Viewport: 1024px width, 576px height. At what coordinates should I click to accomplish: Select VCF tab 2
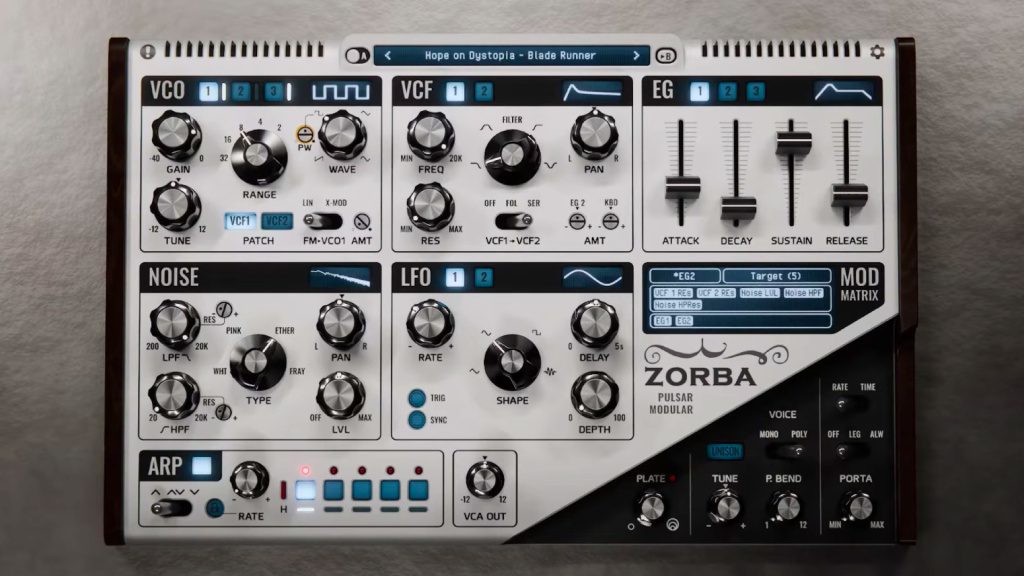(484, 91)
